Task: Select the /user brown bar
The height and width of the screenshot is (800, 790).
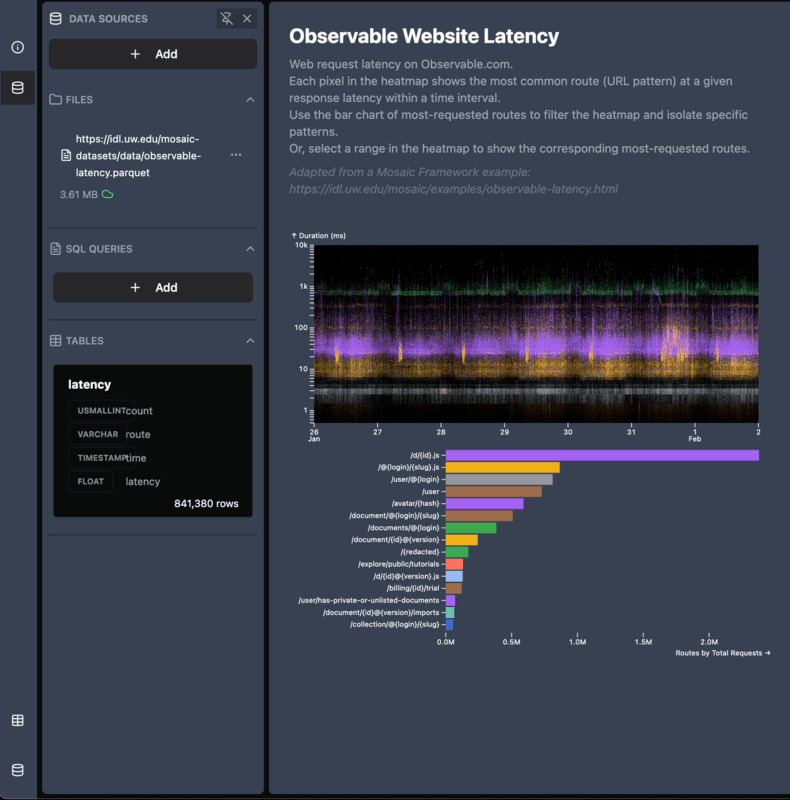Action: click(494, 492)
